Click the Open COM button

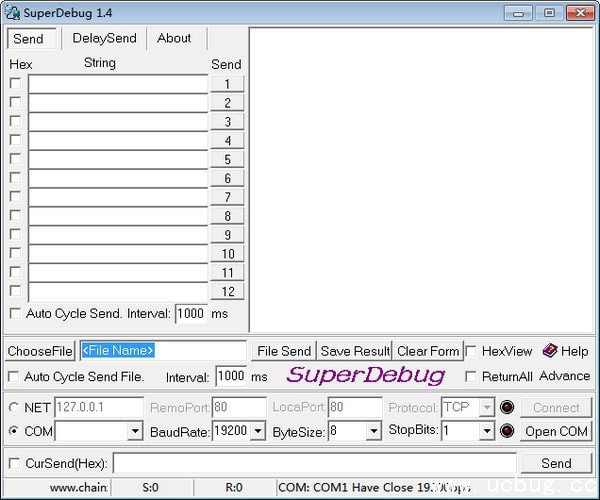click(x=556, y=431)
